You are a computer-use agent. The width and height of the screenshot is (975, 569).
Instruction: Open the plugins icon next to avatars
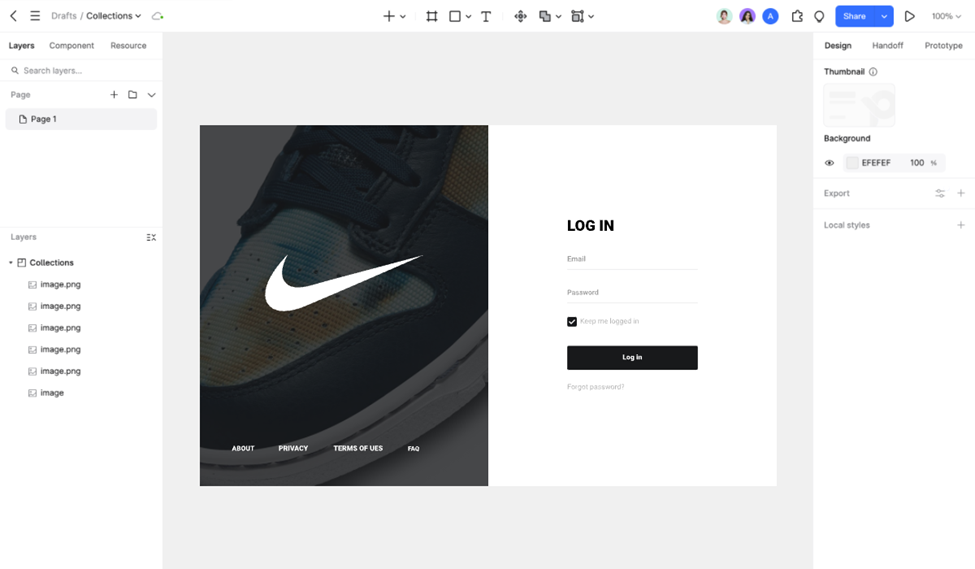(797, 16)
